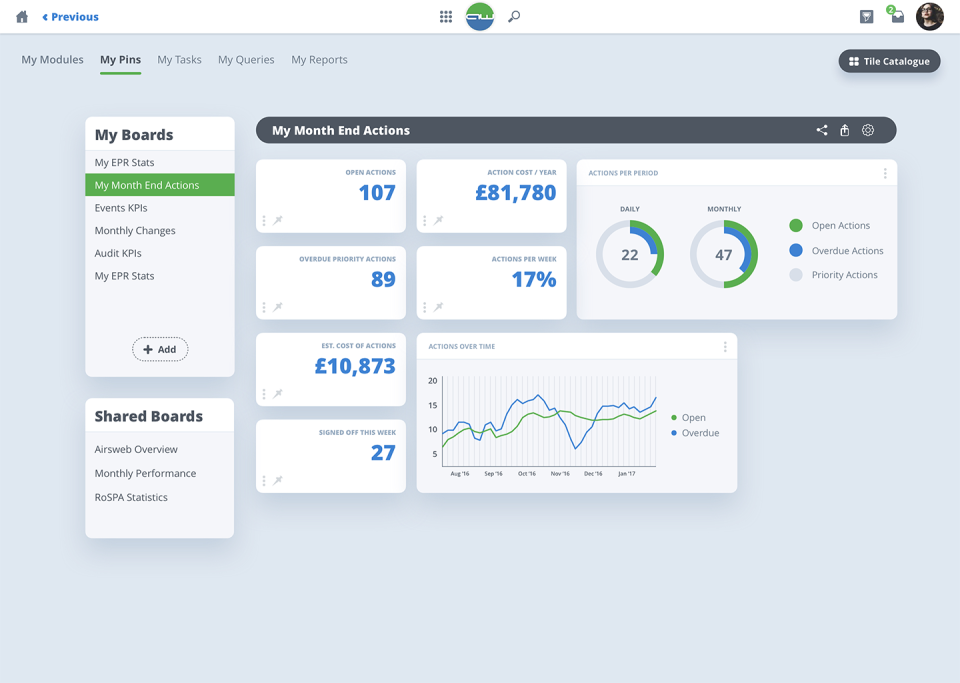Toggle Open series in line chart legend
Screen dimensions: 960x683
coord(688,417)
